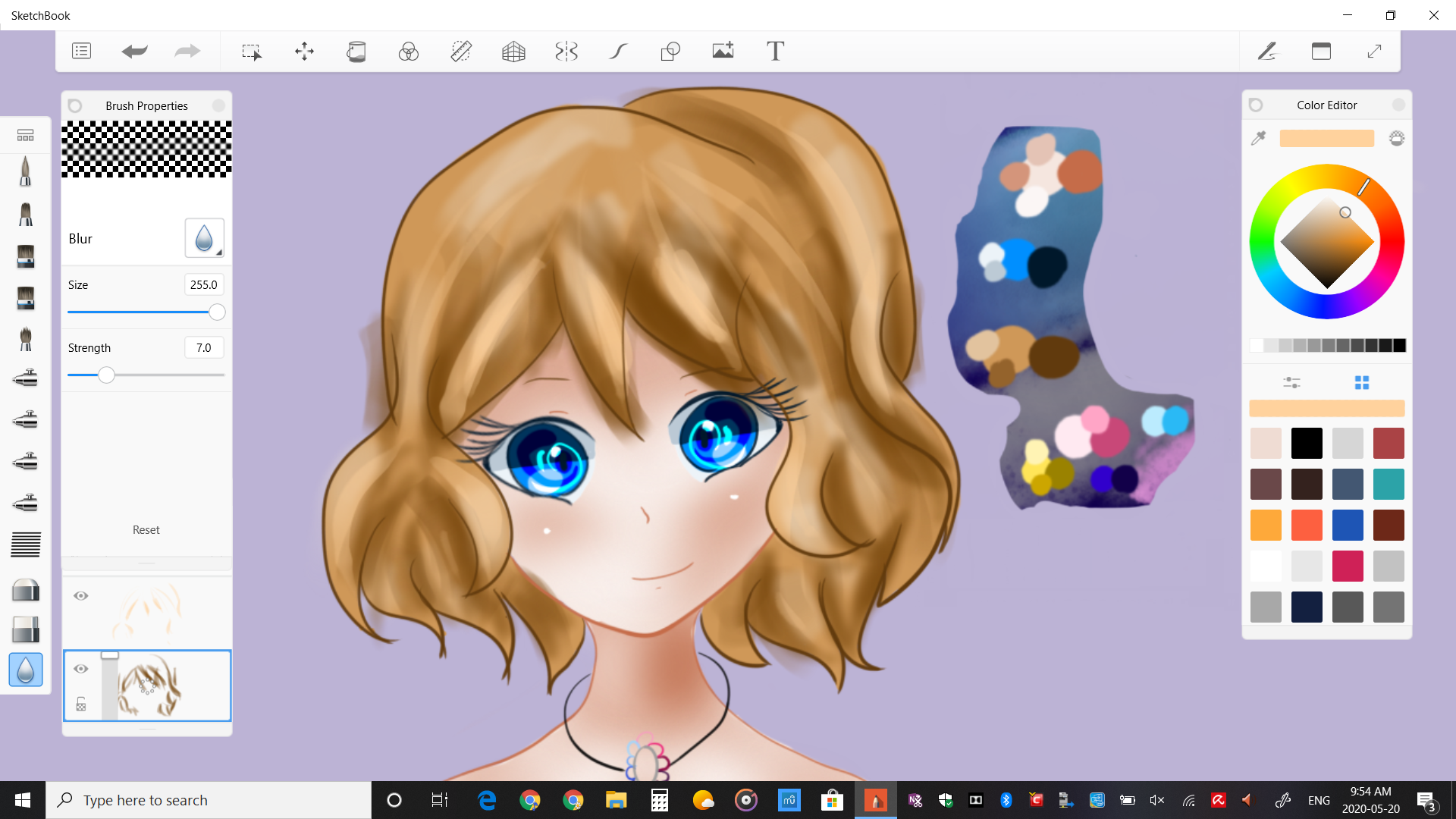Use the eyedropper color picker
This screenshot has width=1456, height=819.
[x=1259, y=138]
